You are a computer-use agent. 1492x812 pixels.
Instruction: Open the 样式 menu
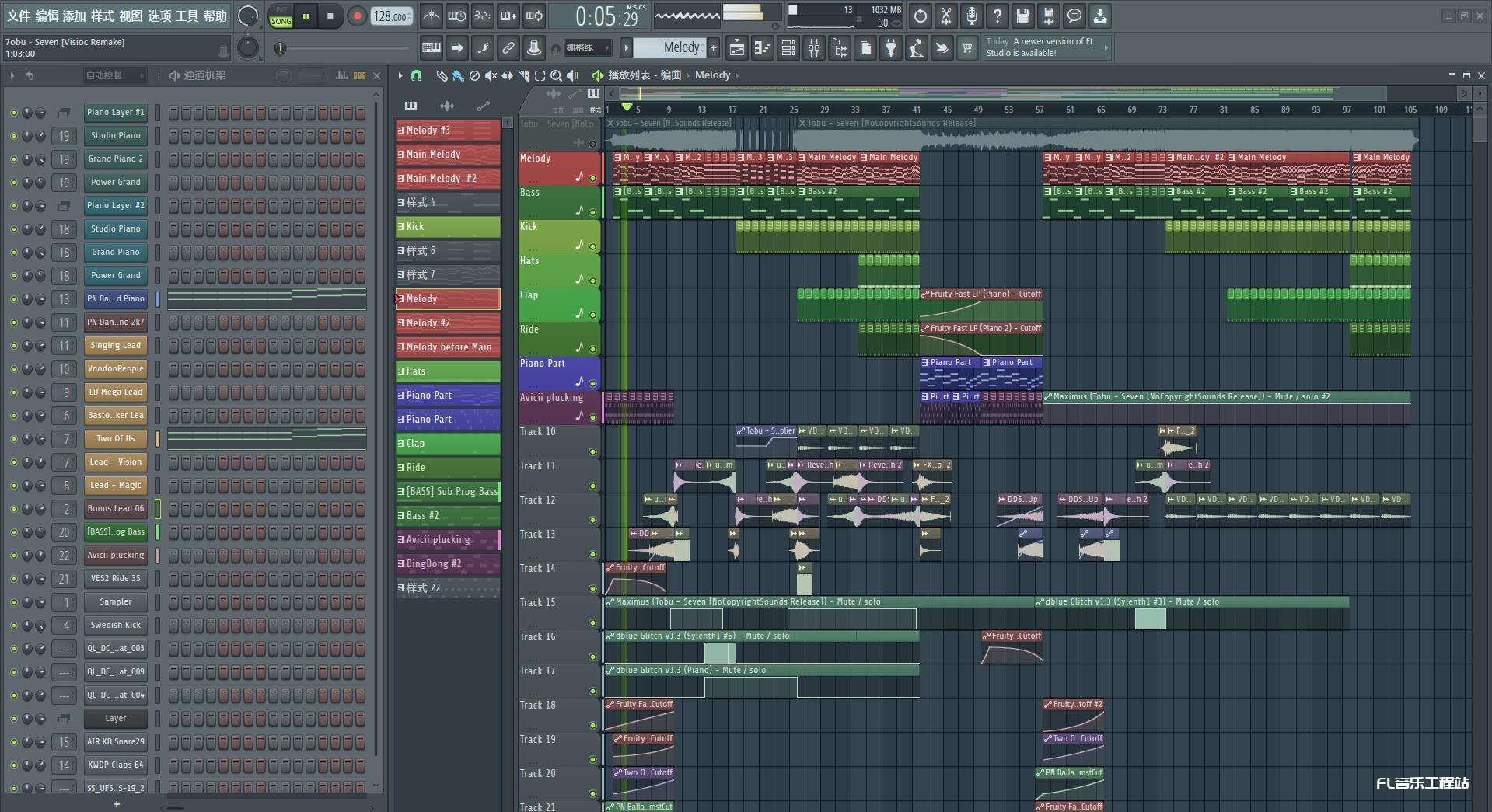click(102, 16)
